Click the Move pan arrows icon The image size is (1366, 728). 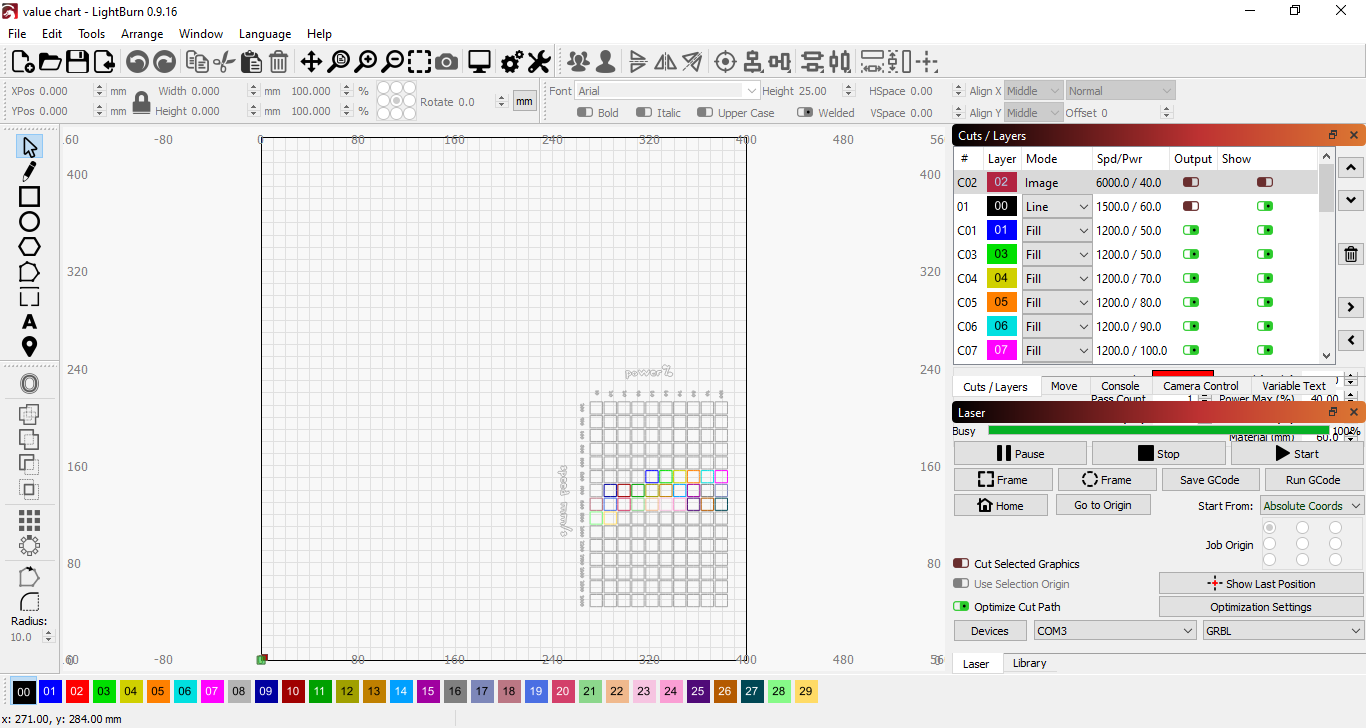tap(311, 62)
